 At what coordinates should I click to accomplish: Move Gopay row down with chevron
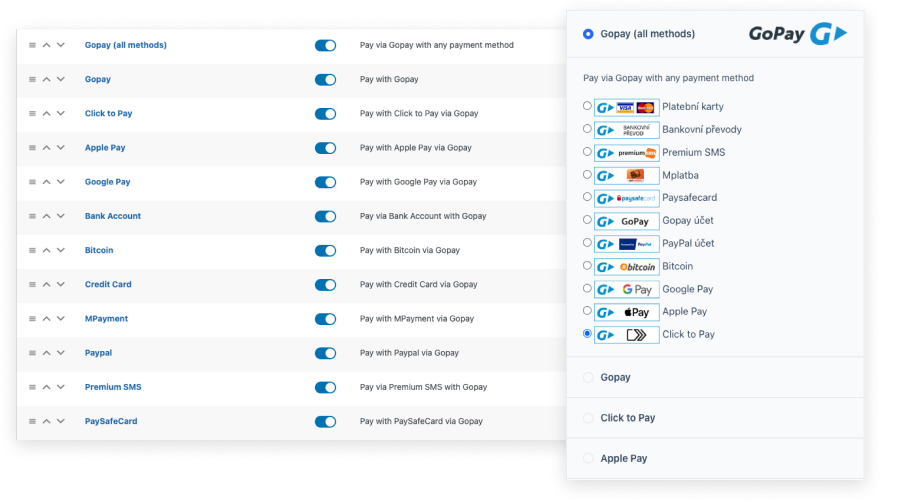tap(61, 79)
